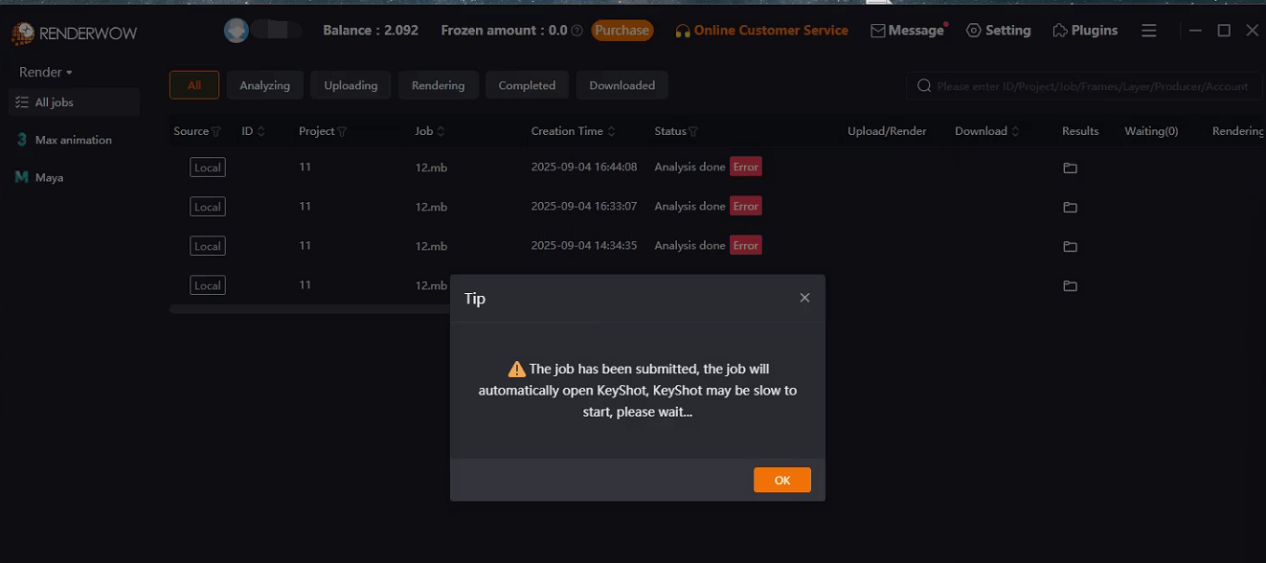This screenshot has width=1266, height=563.
Task: Click Local tag of 16:44:08 job
Action: coord(208,167)
